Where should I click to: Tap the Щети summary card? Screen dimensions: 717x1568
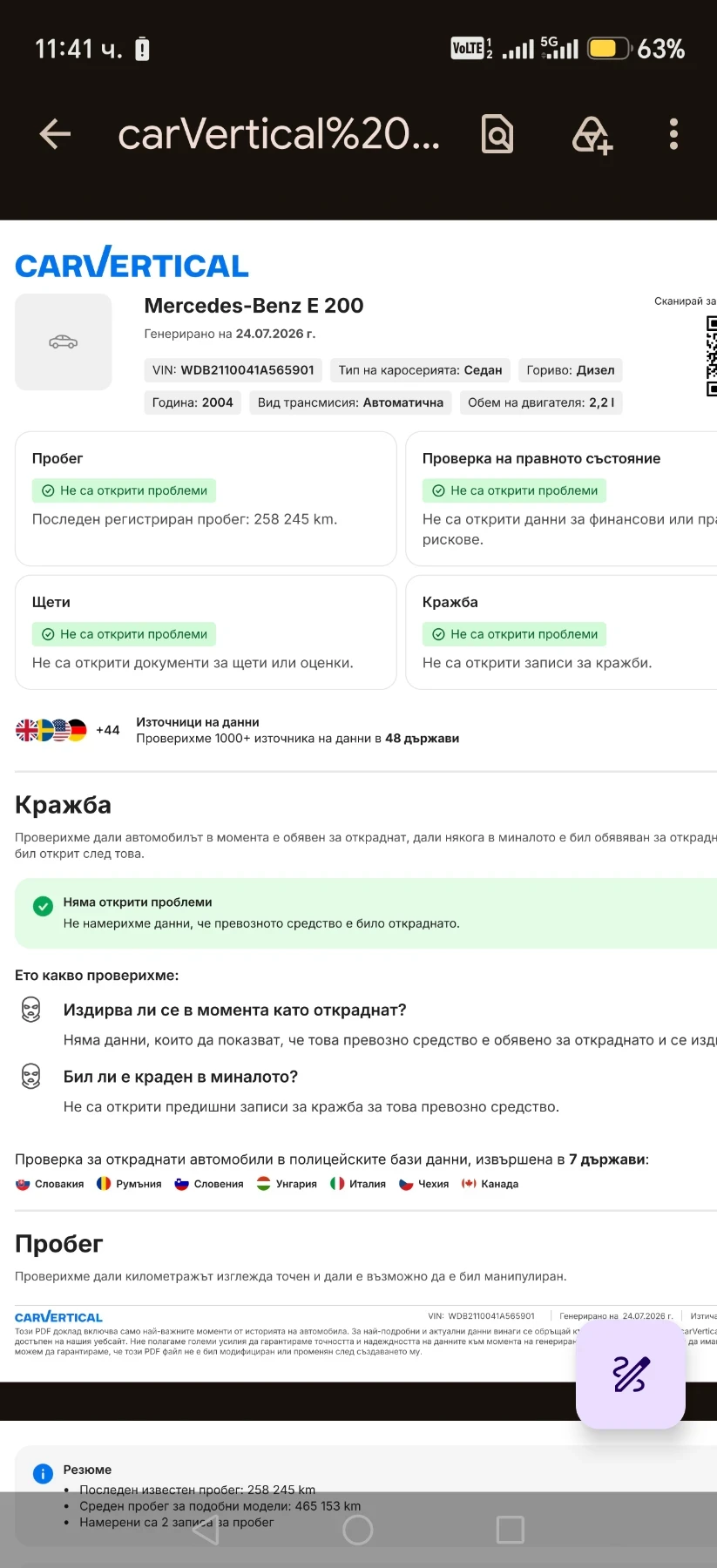[206, 632]
